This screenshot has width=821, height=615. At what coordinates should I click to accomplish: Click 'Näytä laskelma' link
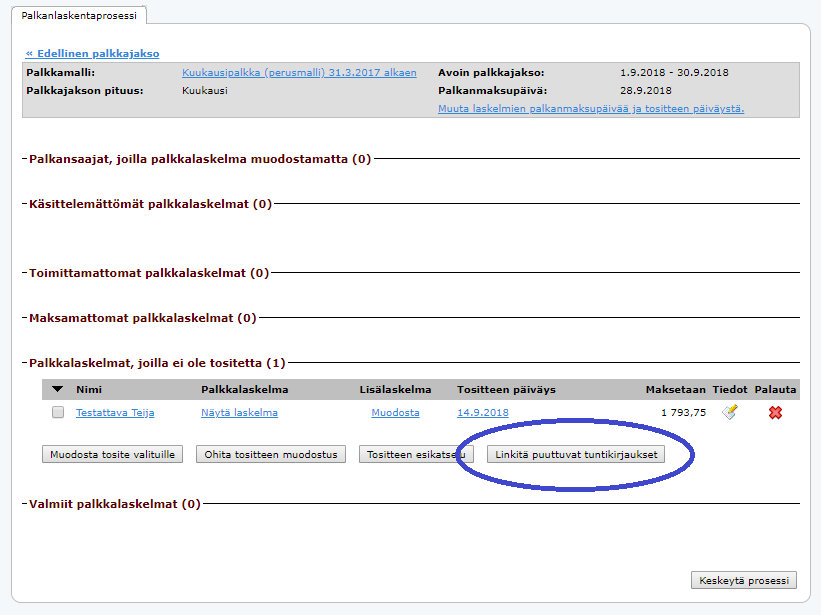[x=239, y=412]
